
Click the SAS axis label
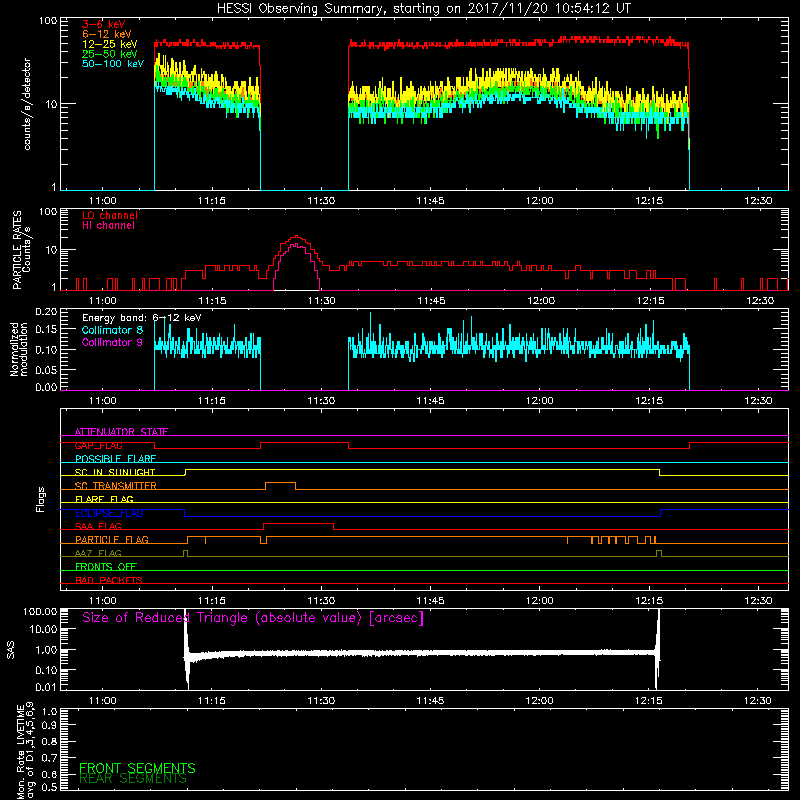10,650
